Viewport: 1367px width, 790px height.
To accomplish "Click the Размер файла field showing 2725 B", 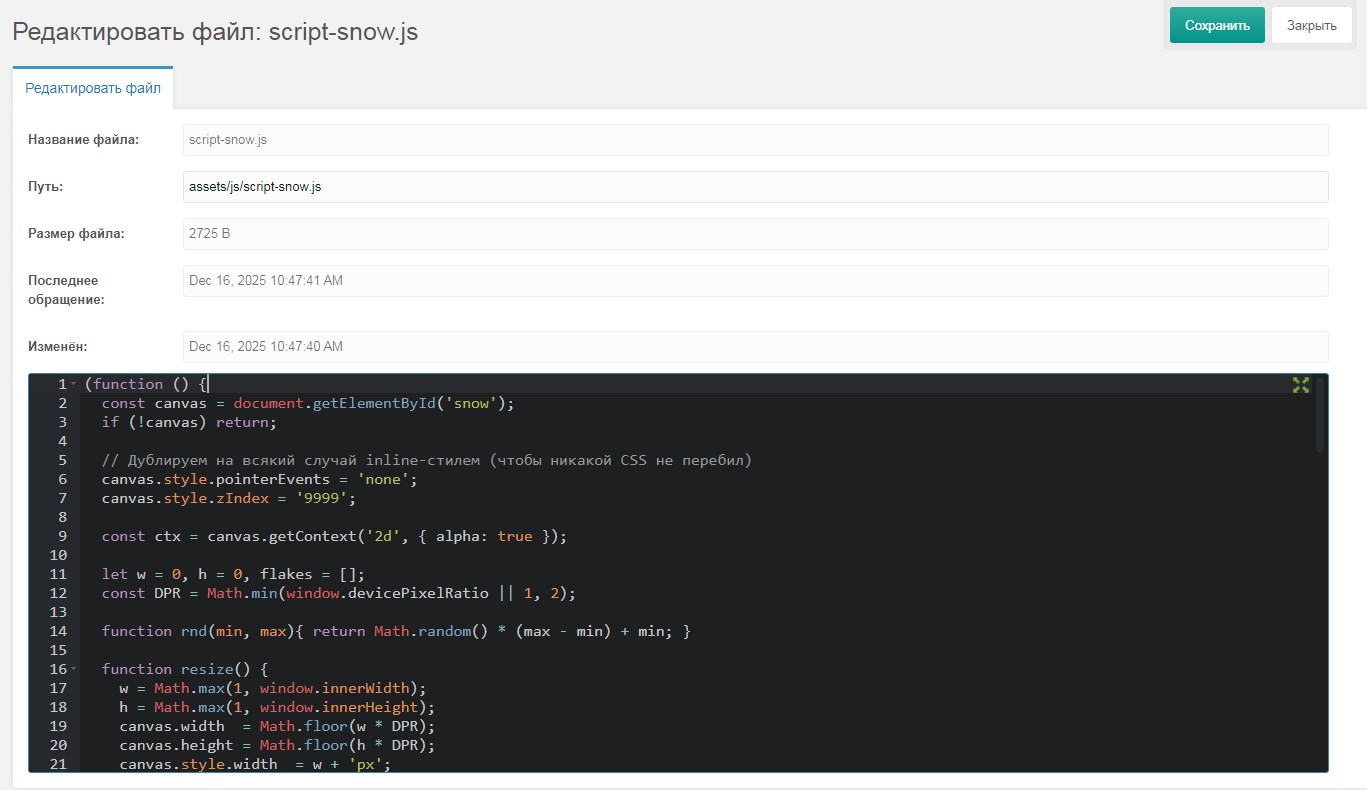I will [x=755, y=234].
